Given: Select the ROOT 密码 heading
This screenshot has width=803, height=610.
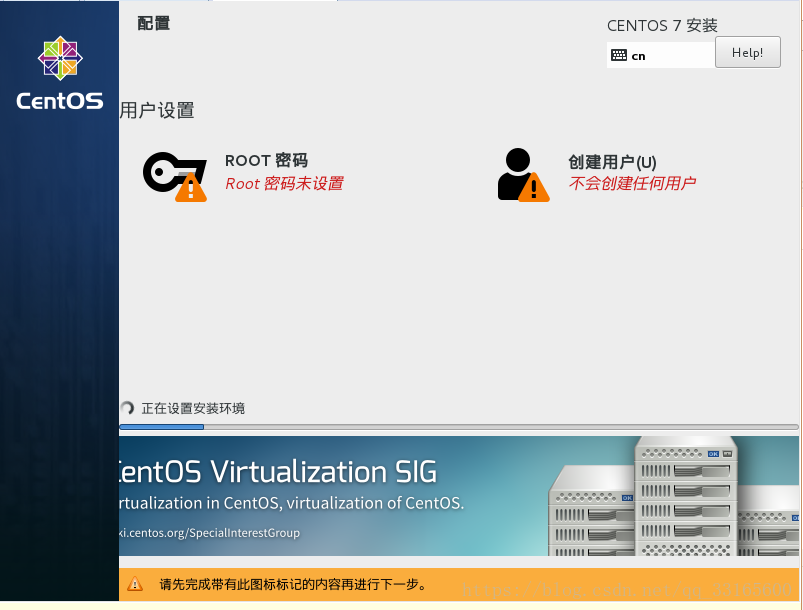Looking at the screenshot, I should point(266,160).
